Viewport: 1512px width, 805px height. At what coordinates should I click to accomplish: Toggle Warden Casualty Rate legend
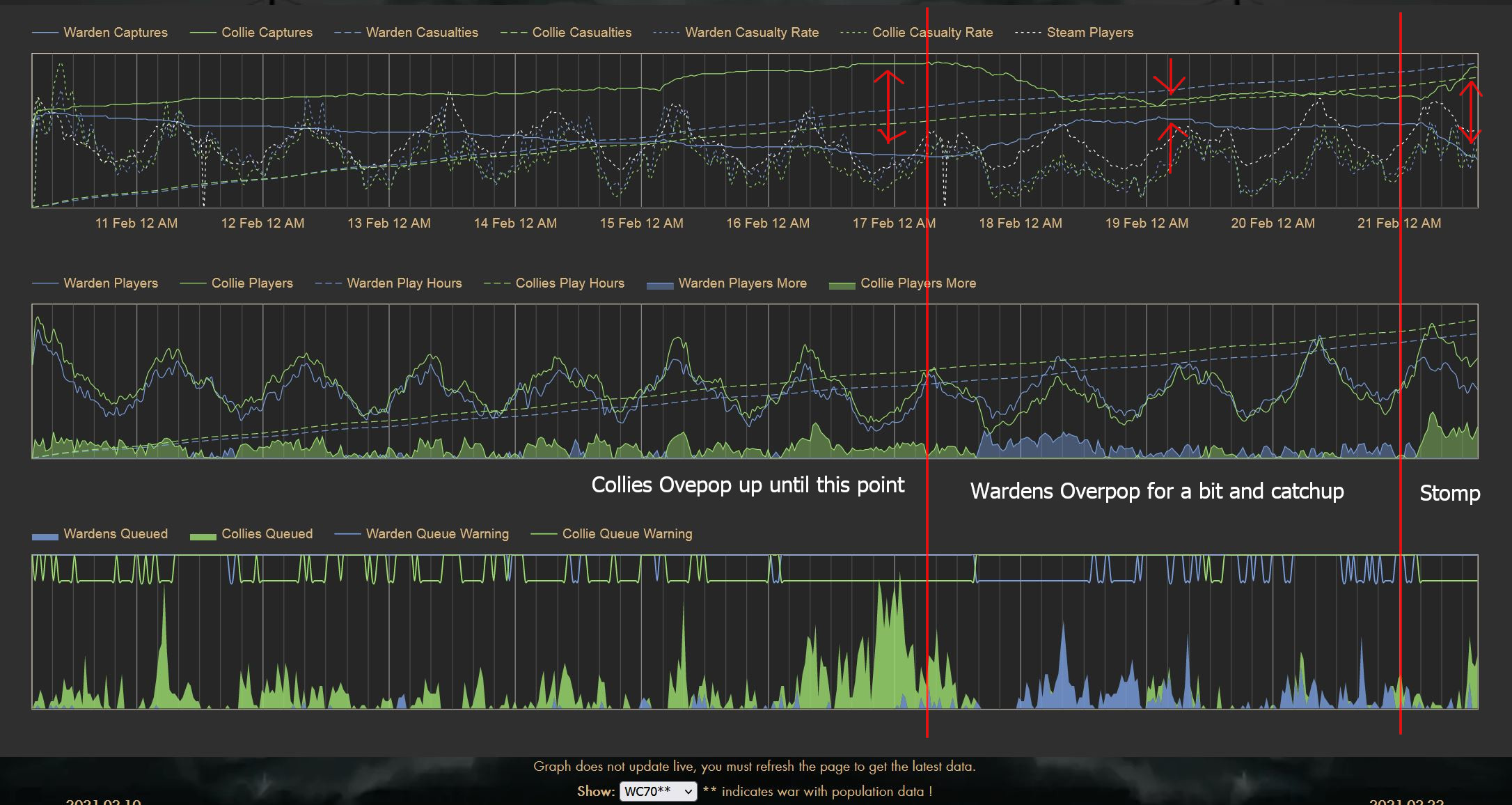pos(751,33)
